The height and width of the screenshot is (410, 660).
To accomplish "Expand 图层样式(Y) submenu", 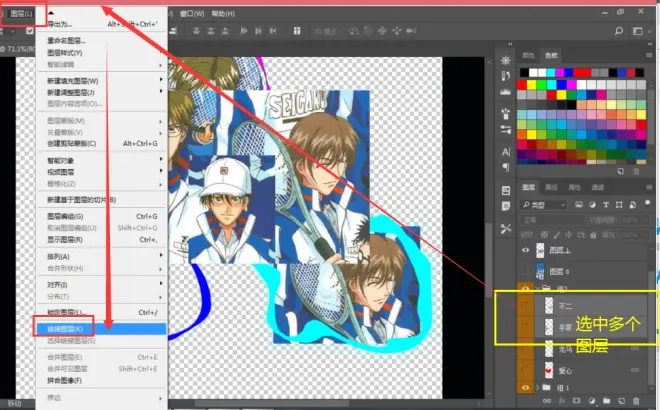I will pos(101,53).
